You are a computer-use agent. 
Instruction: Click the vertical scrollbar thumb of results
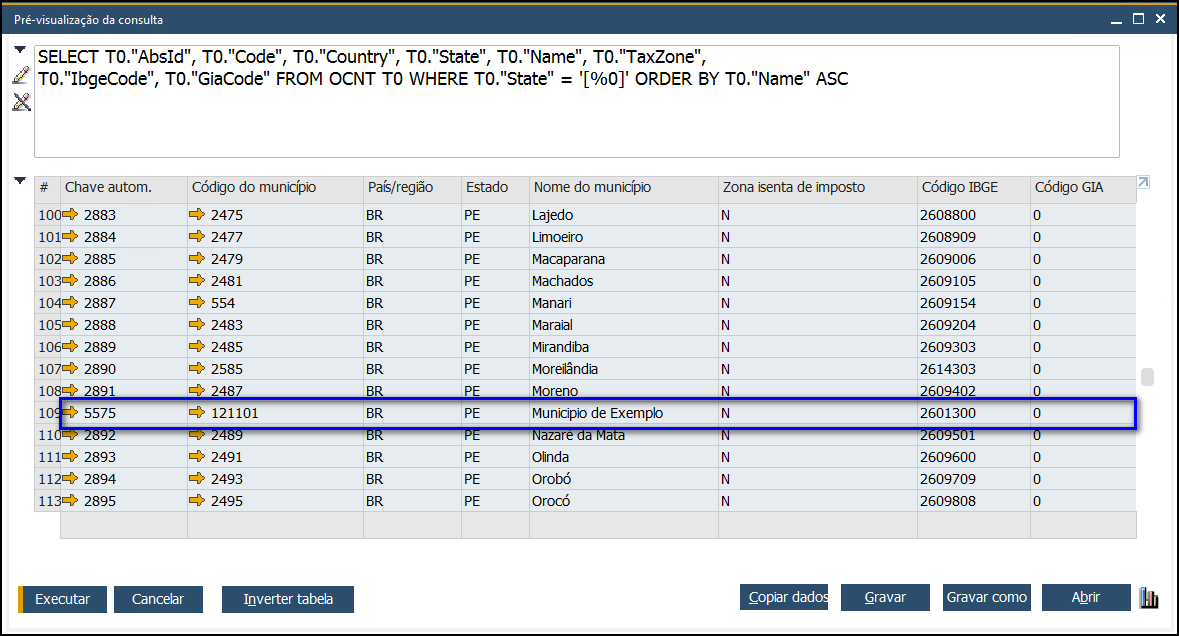(x=1147, y=376)
